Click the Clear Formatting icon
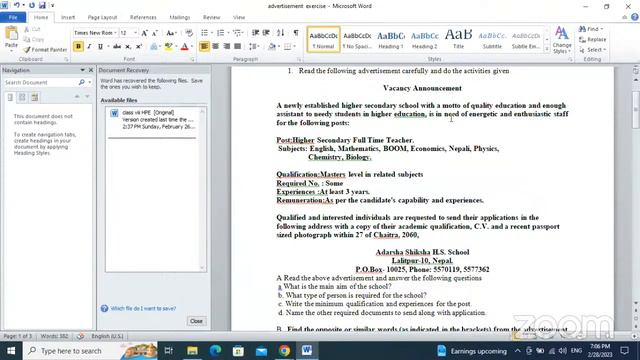The height and width of the screenshot is (360, 640). (189, 33)
